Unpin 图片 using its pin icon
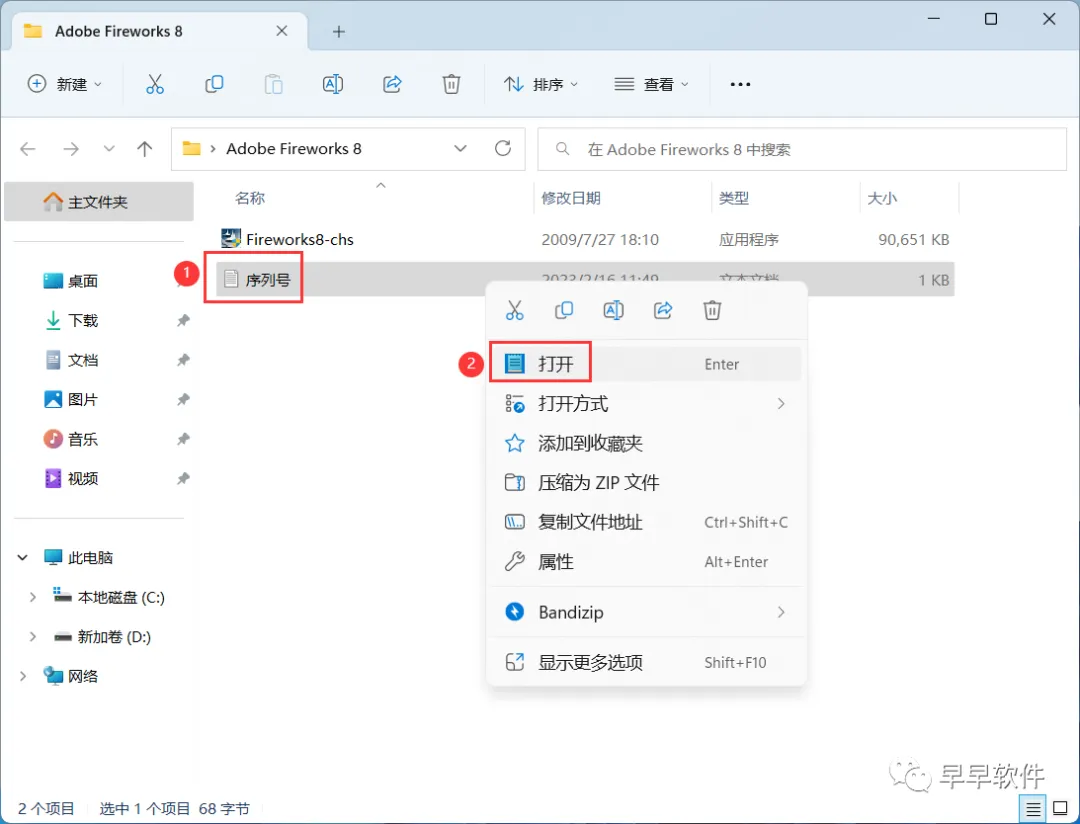Image resolution: width=1080 pixels, height=824 pixels. click(x=183, y=400)
